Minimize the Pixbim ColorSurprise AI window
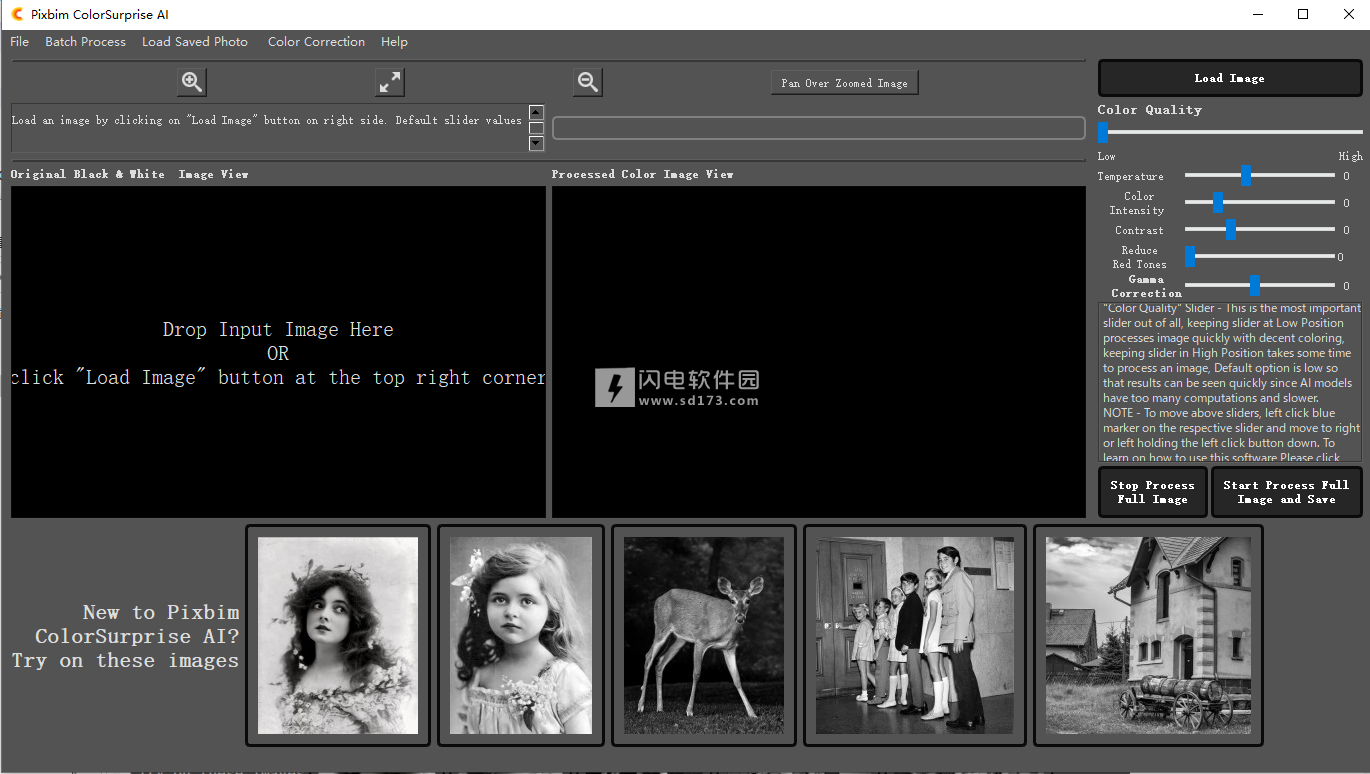Screen dimensions: 1370x774 tap(1257, 14)
